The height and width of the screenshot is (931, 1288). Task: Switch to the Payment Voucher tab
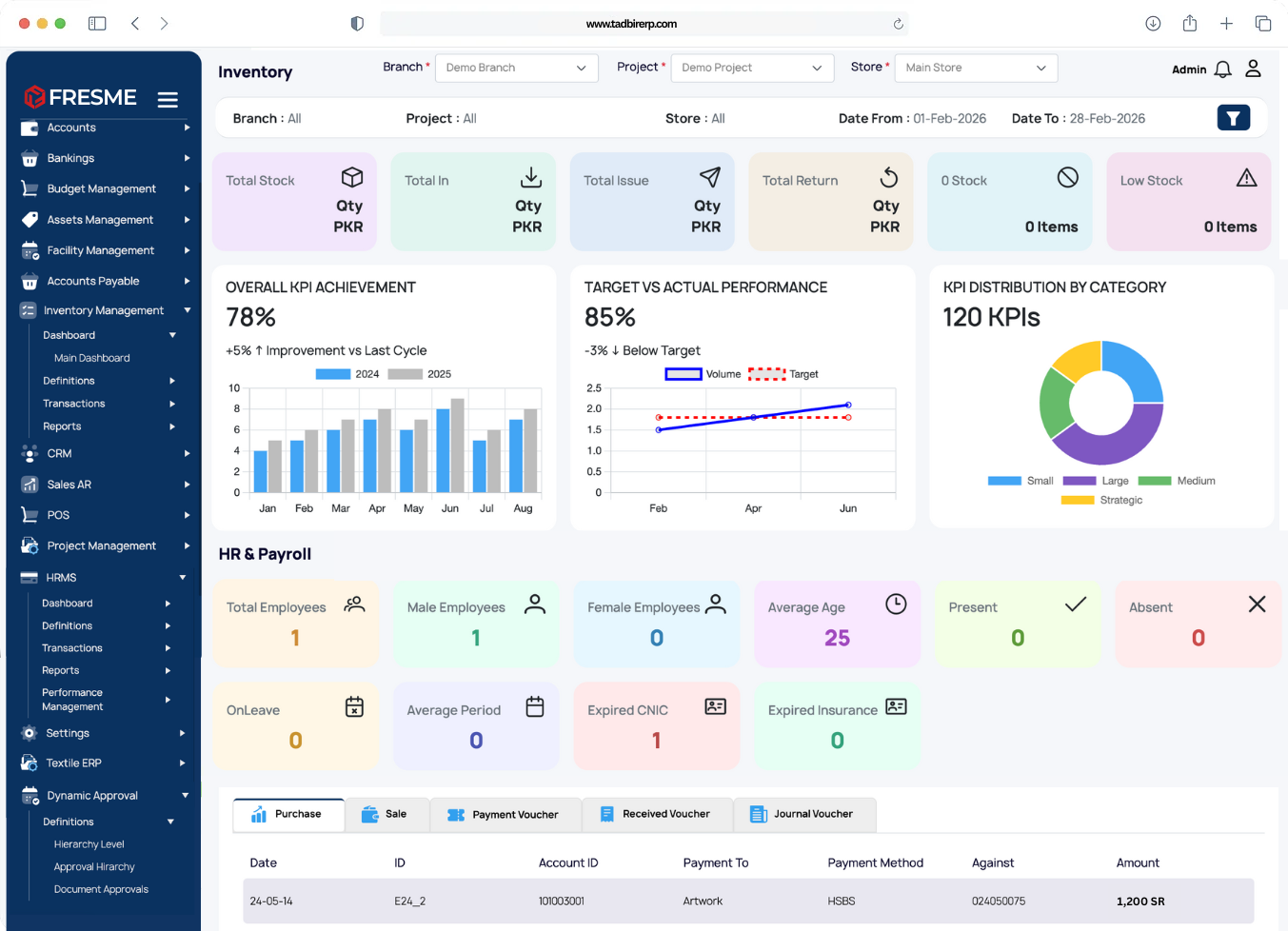[505, 815]
